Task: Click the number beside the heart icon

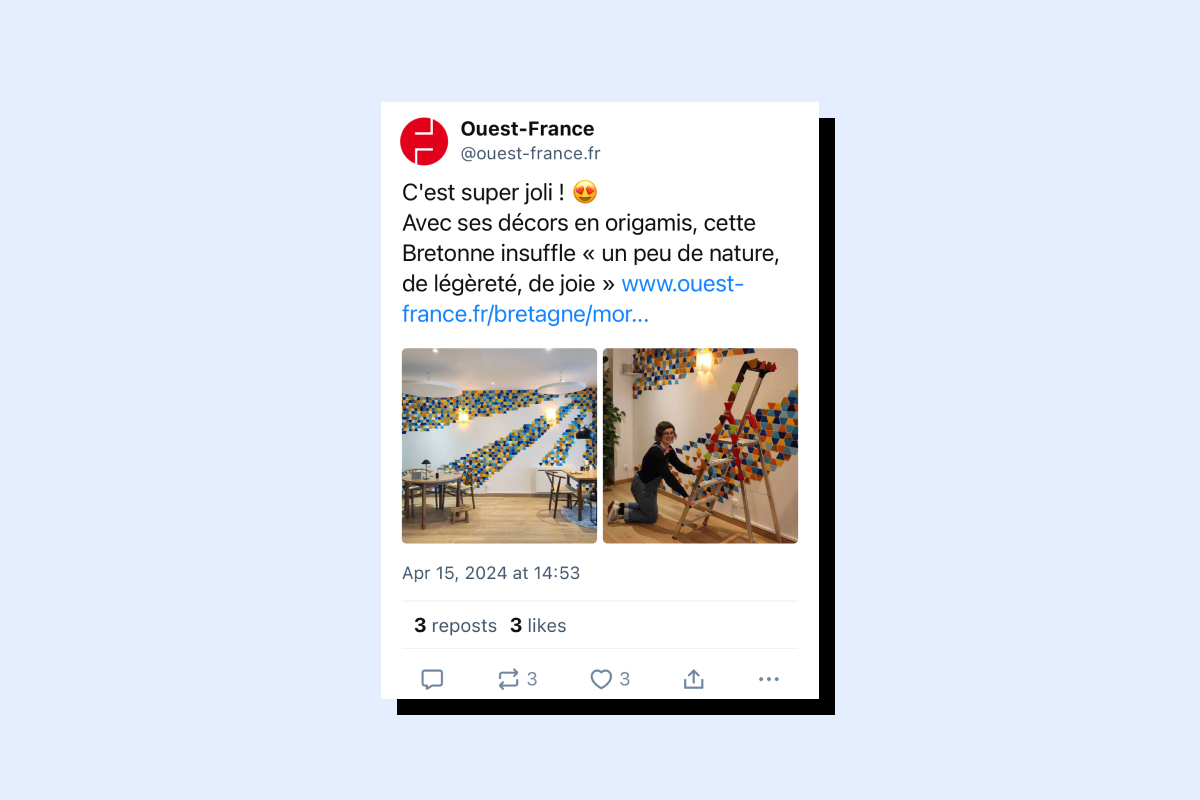Action: point(625,680)
